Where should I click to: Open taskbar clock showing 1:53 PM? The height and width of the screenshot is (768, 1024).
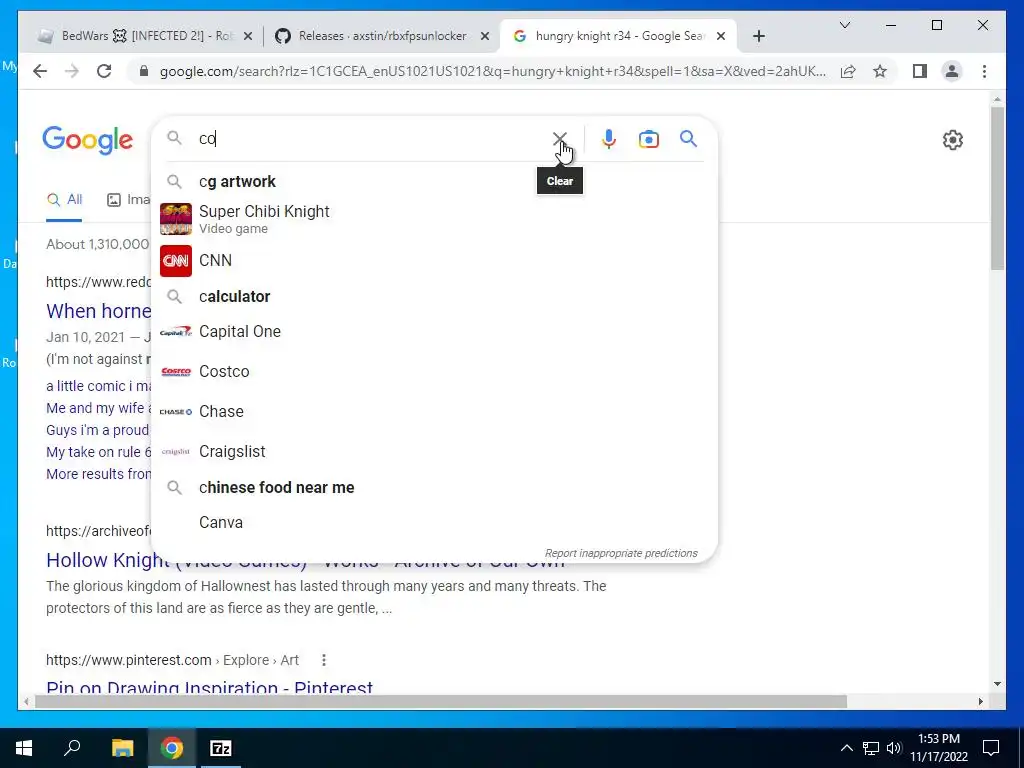pyautogui.click(x=938, y=748)
